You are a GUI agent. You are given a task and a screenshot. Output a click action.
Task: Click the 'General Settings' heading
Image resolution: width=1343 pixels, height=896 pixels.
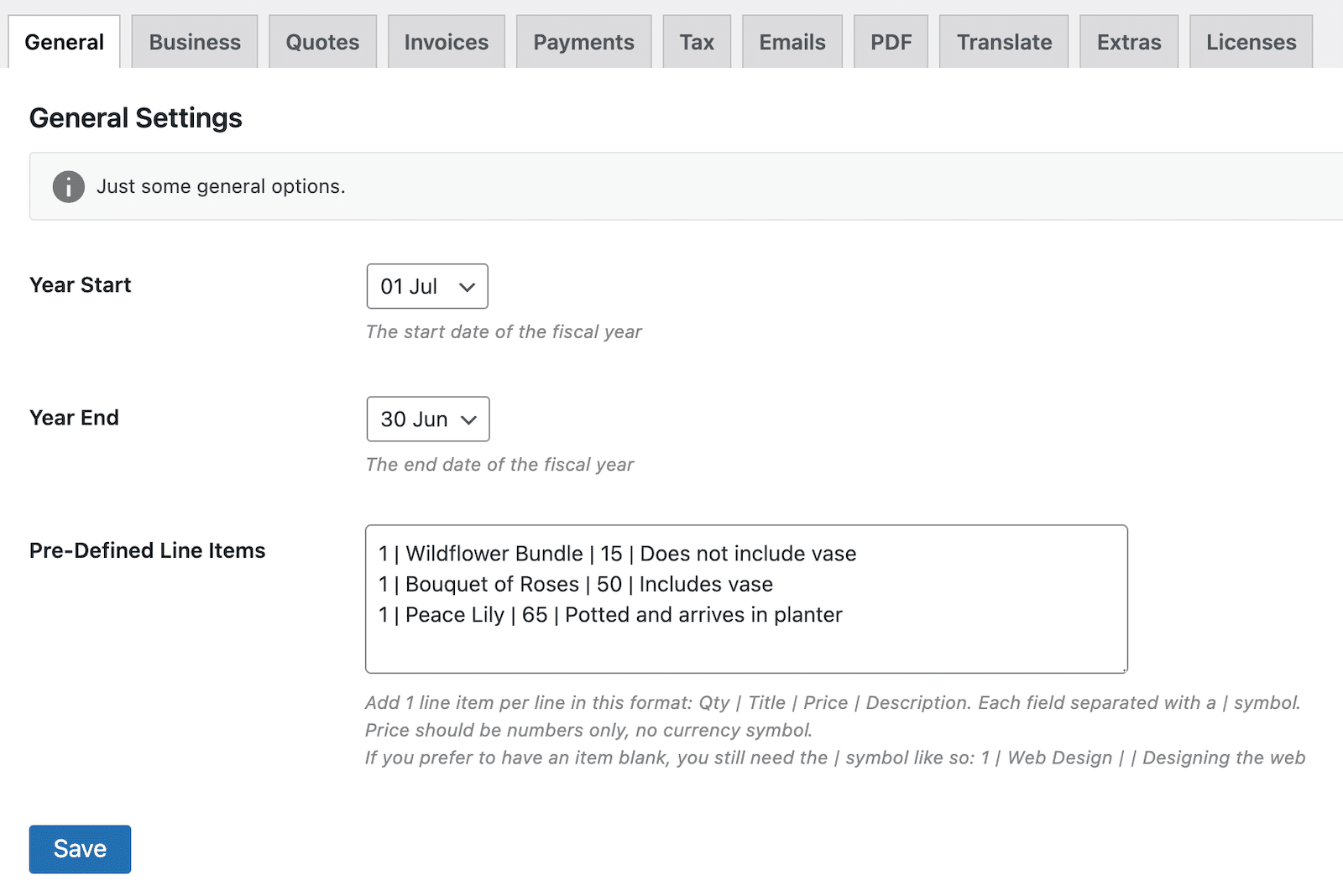click(136, 118)
